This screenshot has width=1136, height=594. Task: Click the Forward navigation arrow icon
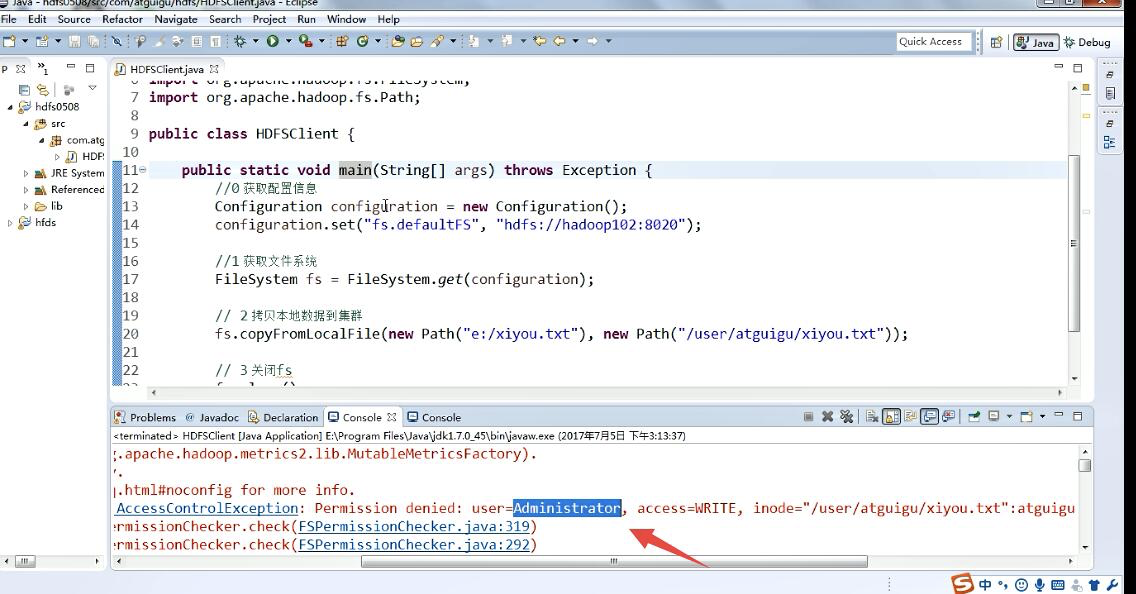592,41
